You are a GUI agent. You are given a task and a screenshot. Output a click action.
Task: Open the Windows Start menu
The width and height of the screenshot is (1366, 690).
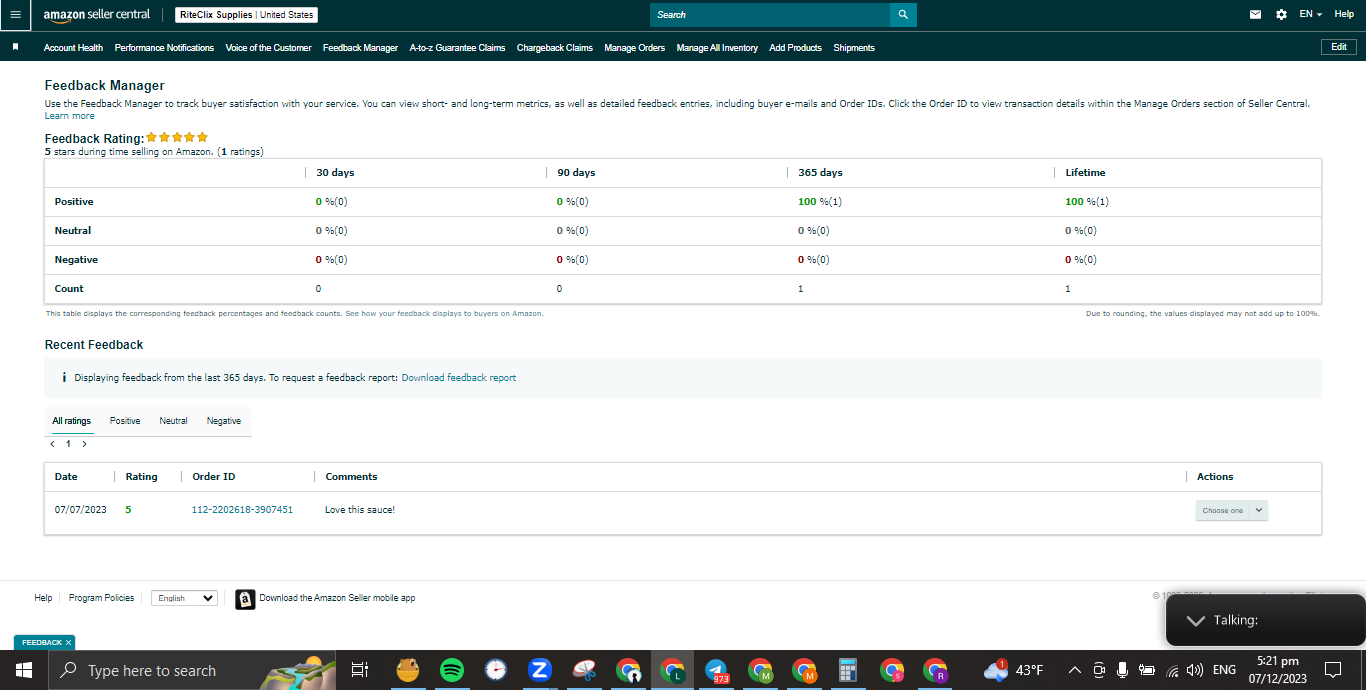(x=23, y=670)
